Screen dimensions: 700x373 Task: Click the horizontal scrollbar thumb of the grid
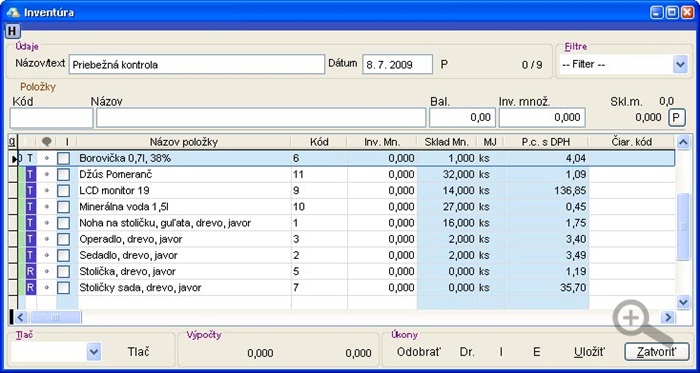coord(55,318)
